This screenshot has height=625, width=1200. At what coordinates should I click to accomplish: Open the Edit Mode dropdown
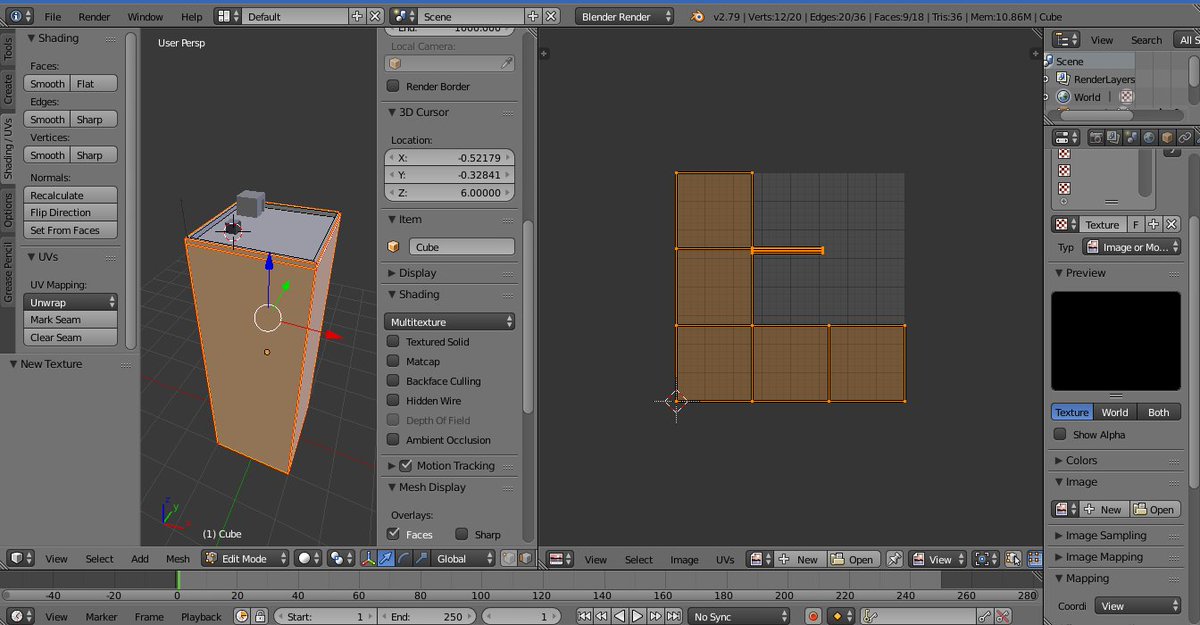245,558
